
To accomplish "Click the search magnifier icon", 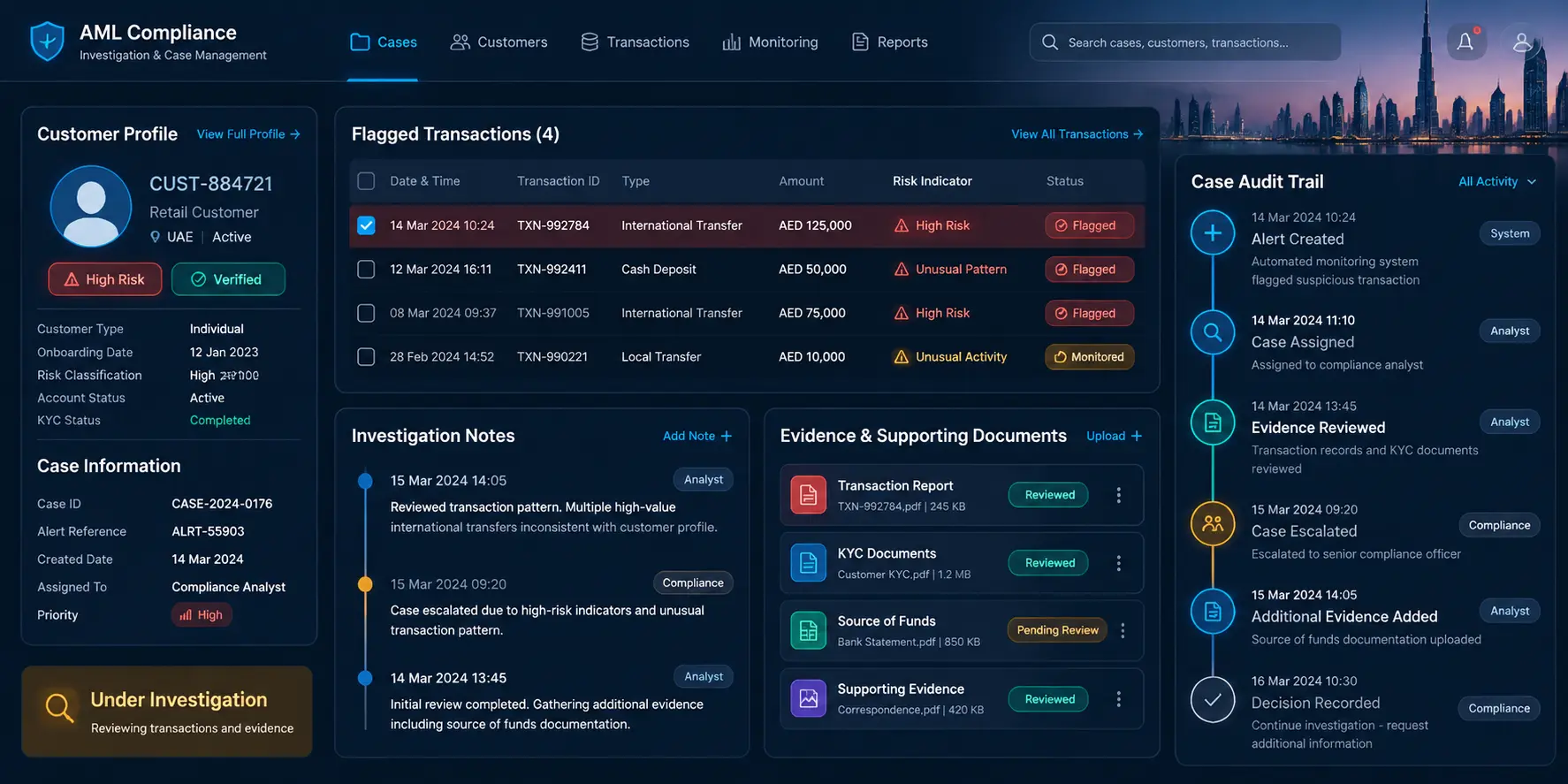I will (x=1049, y=42).
